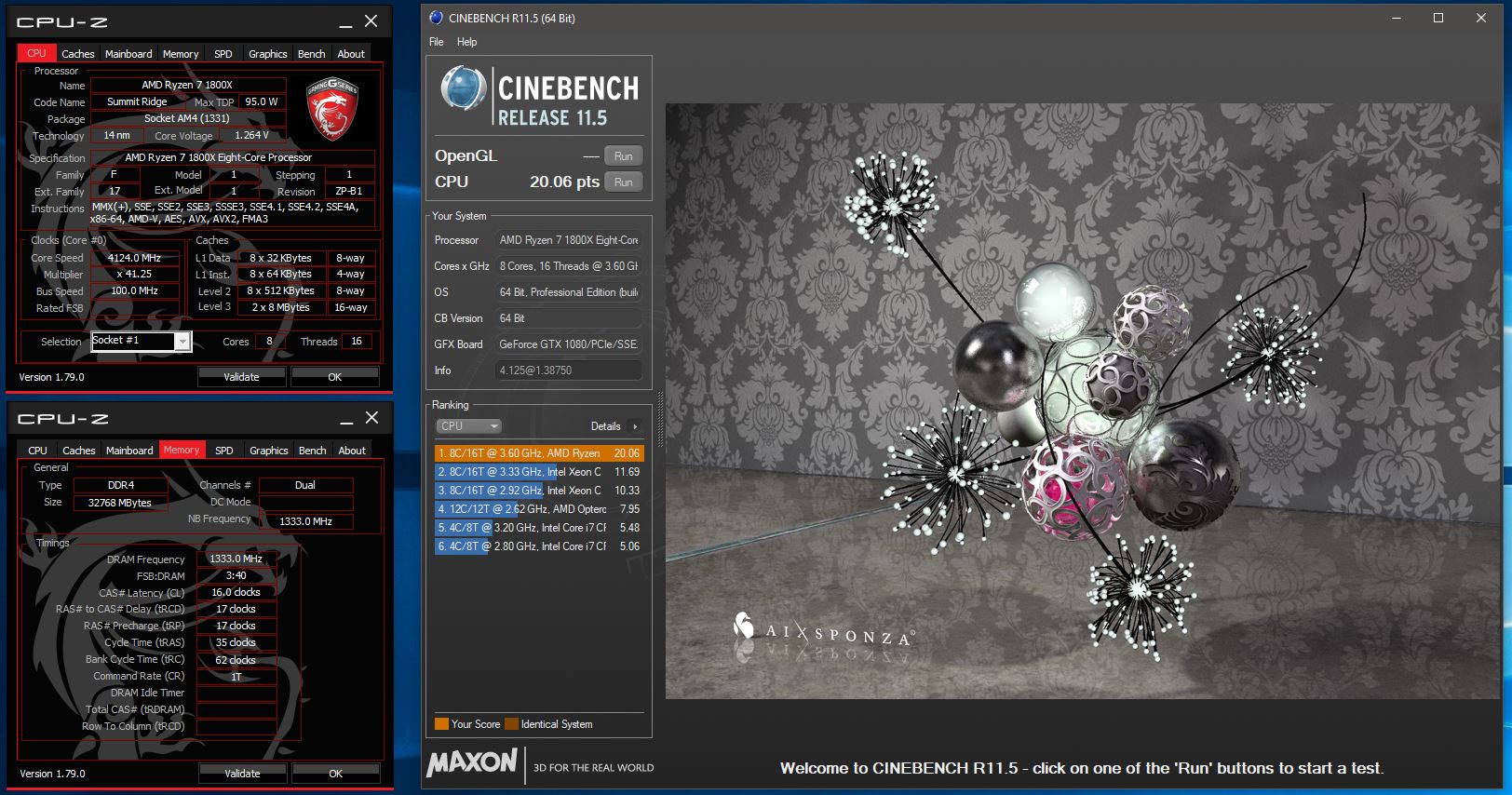Click the Multiplier value x 41.25

coord(134,274)
